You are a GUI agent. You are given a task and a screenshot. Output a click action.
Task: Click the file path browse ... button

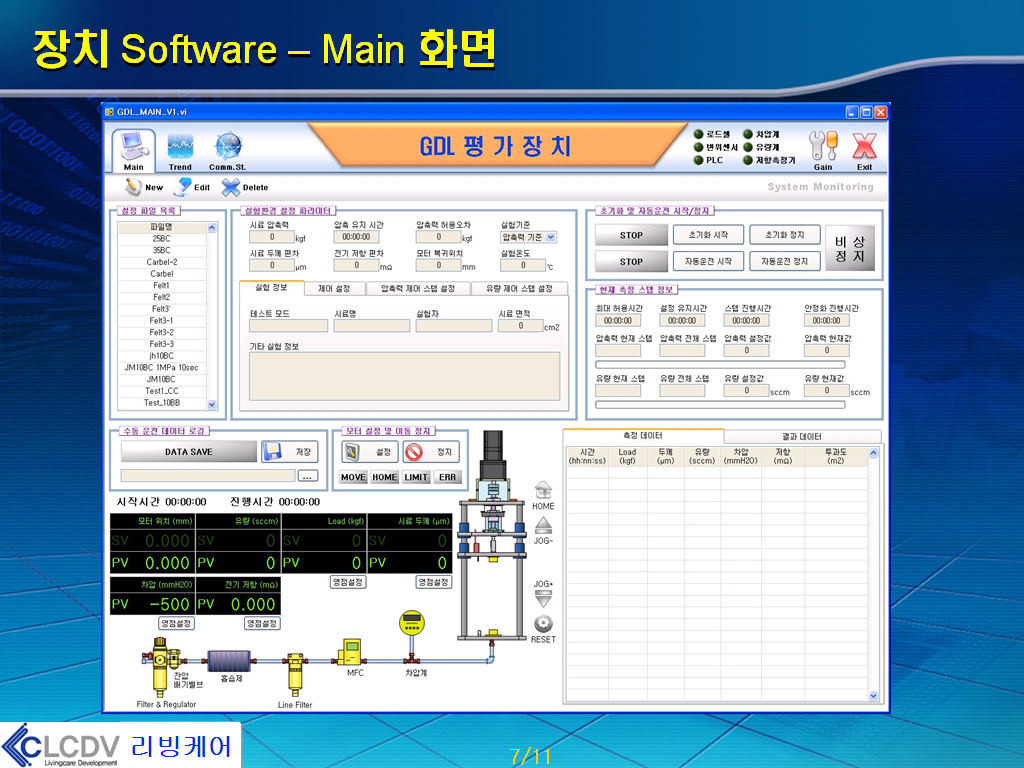tap(308, 476)
